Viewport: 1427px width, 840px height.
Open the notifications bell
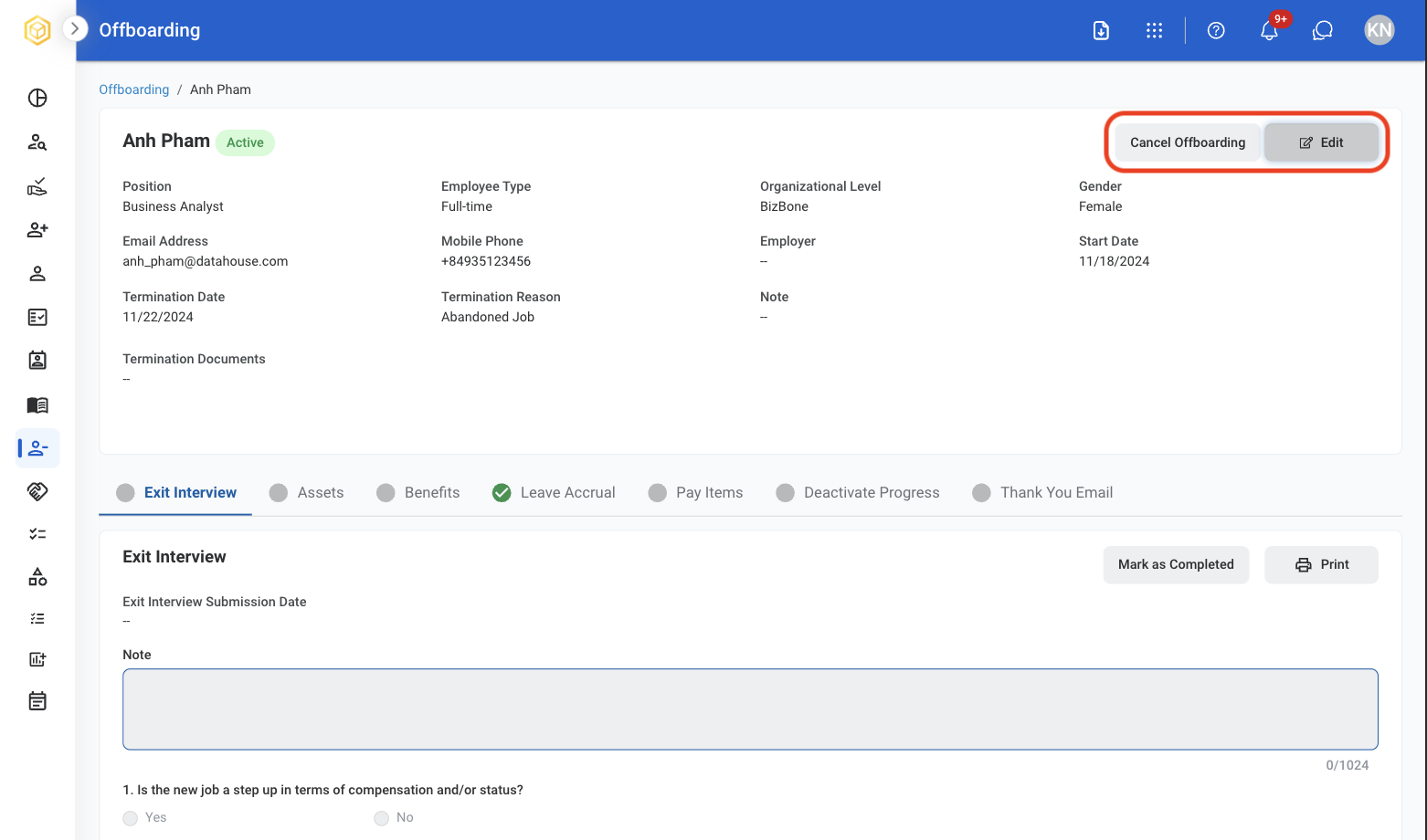tap(1270, 30)
